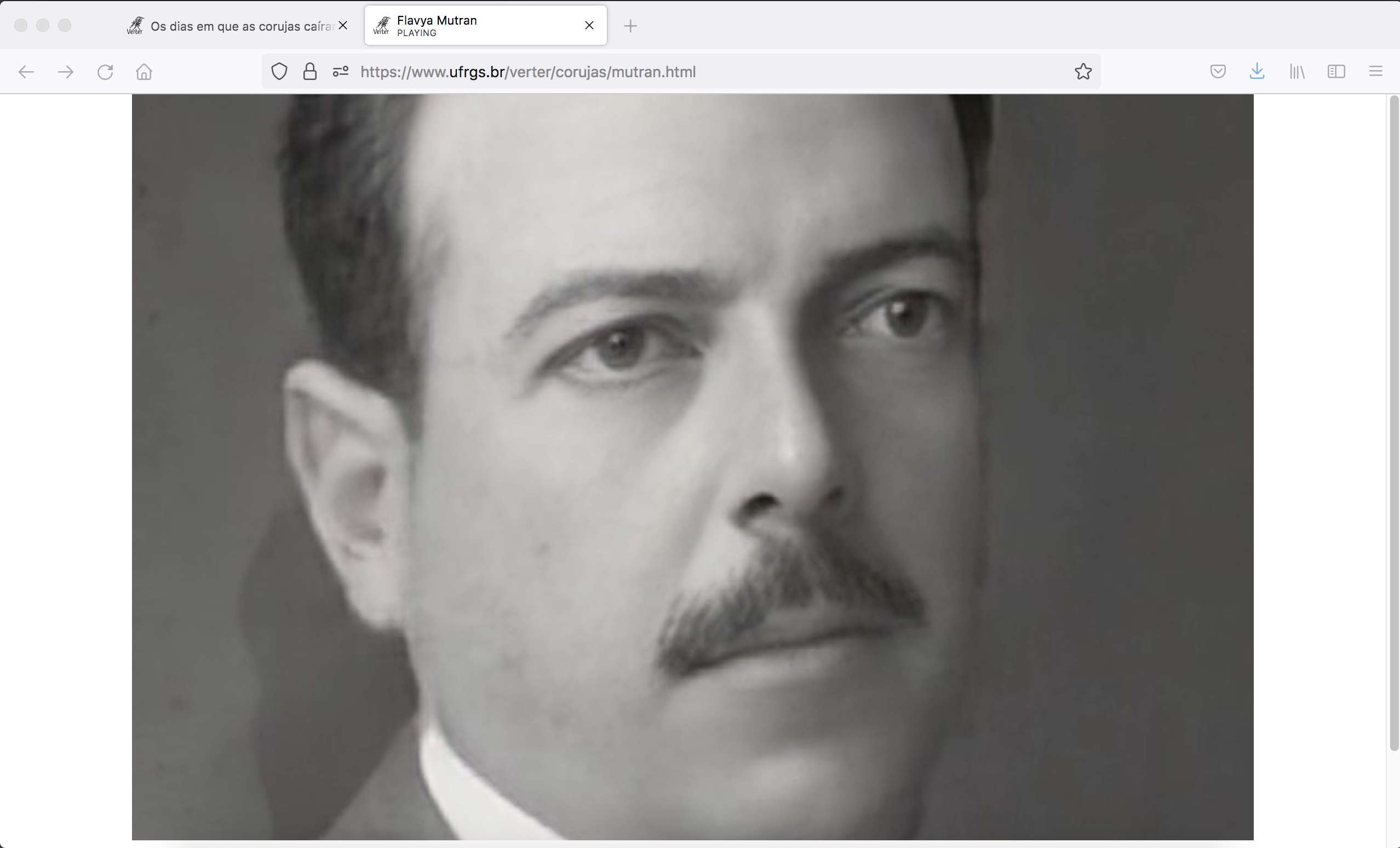This screenshot has height=848, width=1400.
Task: Click the portrait video in the page
Action: [x=693, y=467]
